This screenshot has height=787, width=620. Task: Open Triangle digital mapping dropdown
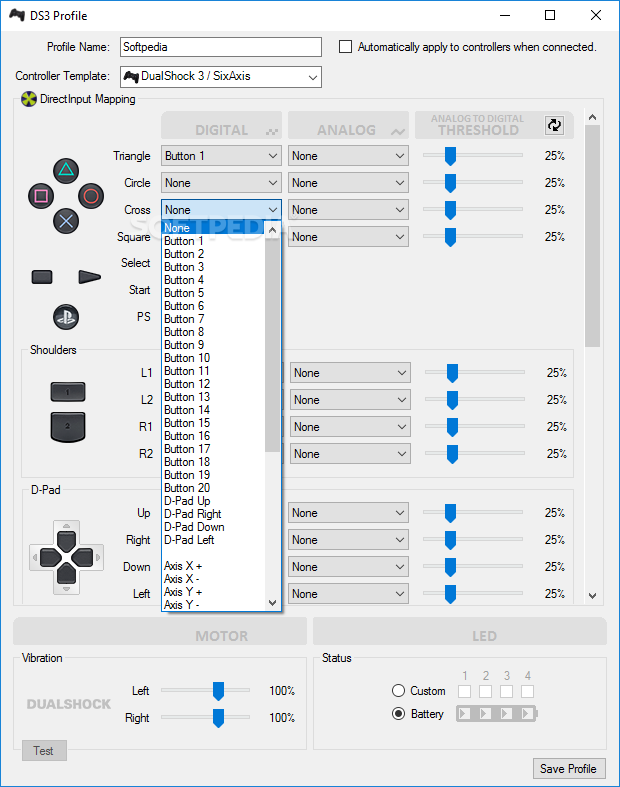click(221, 156)
